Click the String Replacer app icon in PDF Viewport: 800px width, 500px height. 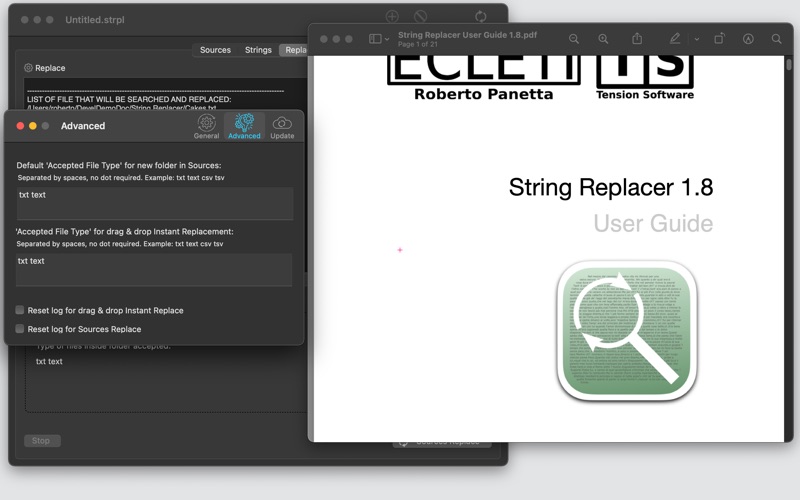[627, 331]
